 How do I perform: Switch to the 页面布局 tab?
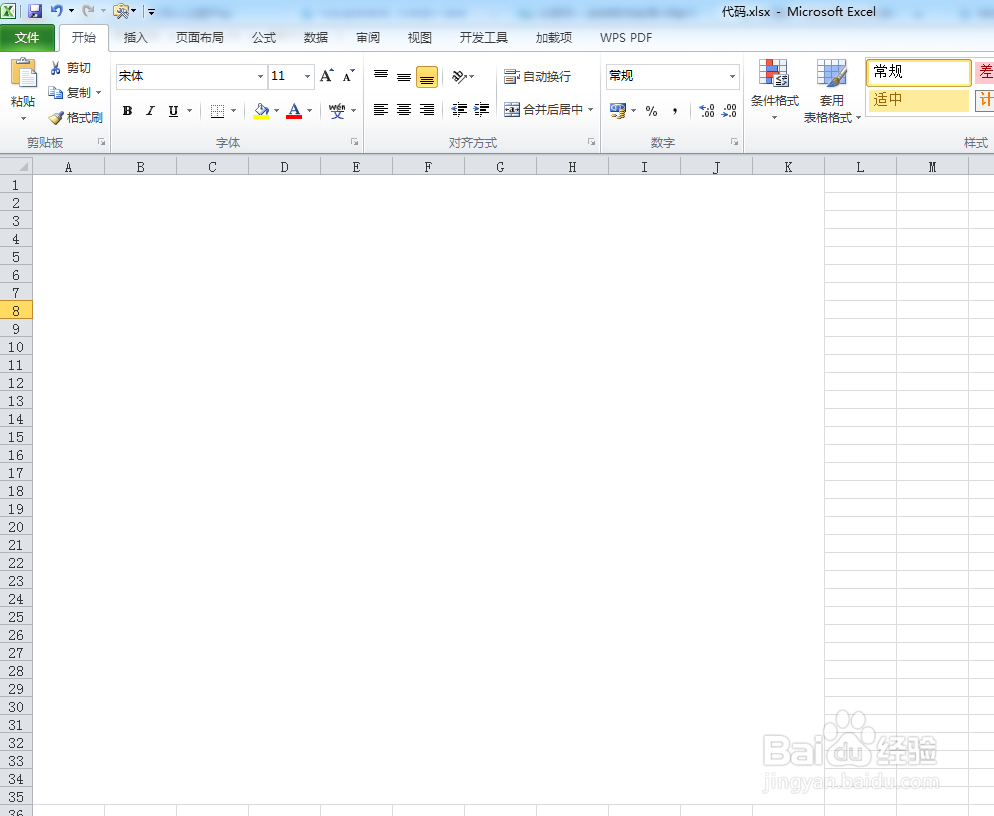click(200, 38)
